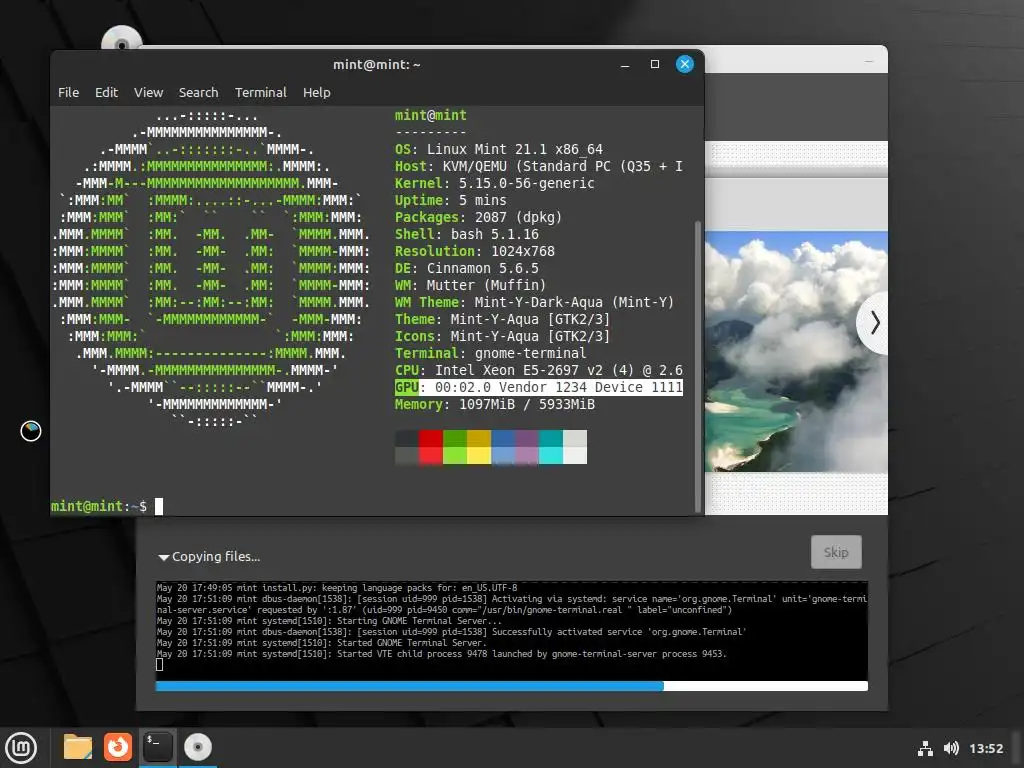Image resolution: width=1024 pixels, height=768 pixels.
Task: Open the Help menu in Terminal
Action: point(317,93)
